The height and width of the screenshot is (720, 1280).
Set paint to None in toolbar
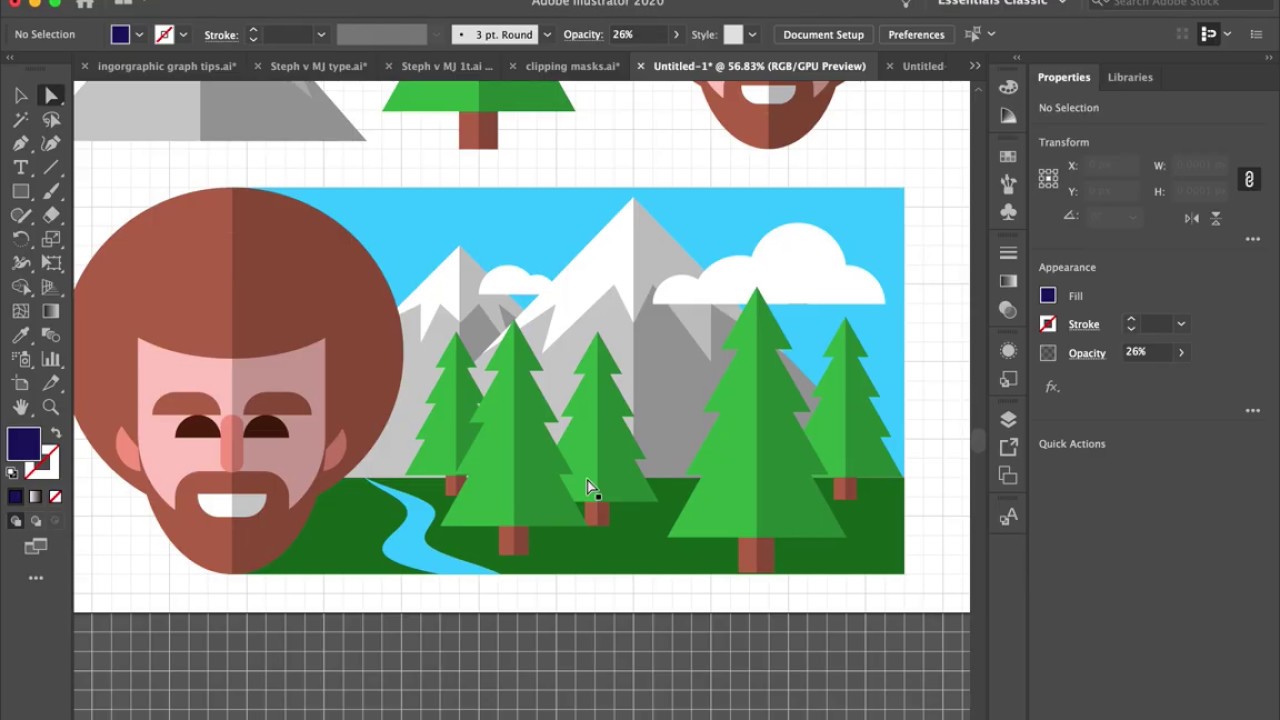click(x=55, y=497)
